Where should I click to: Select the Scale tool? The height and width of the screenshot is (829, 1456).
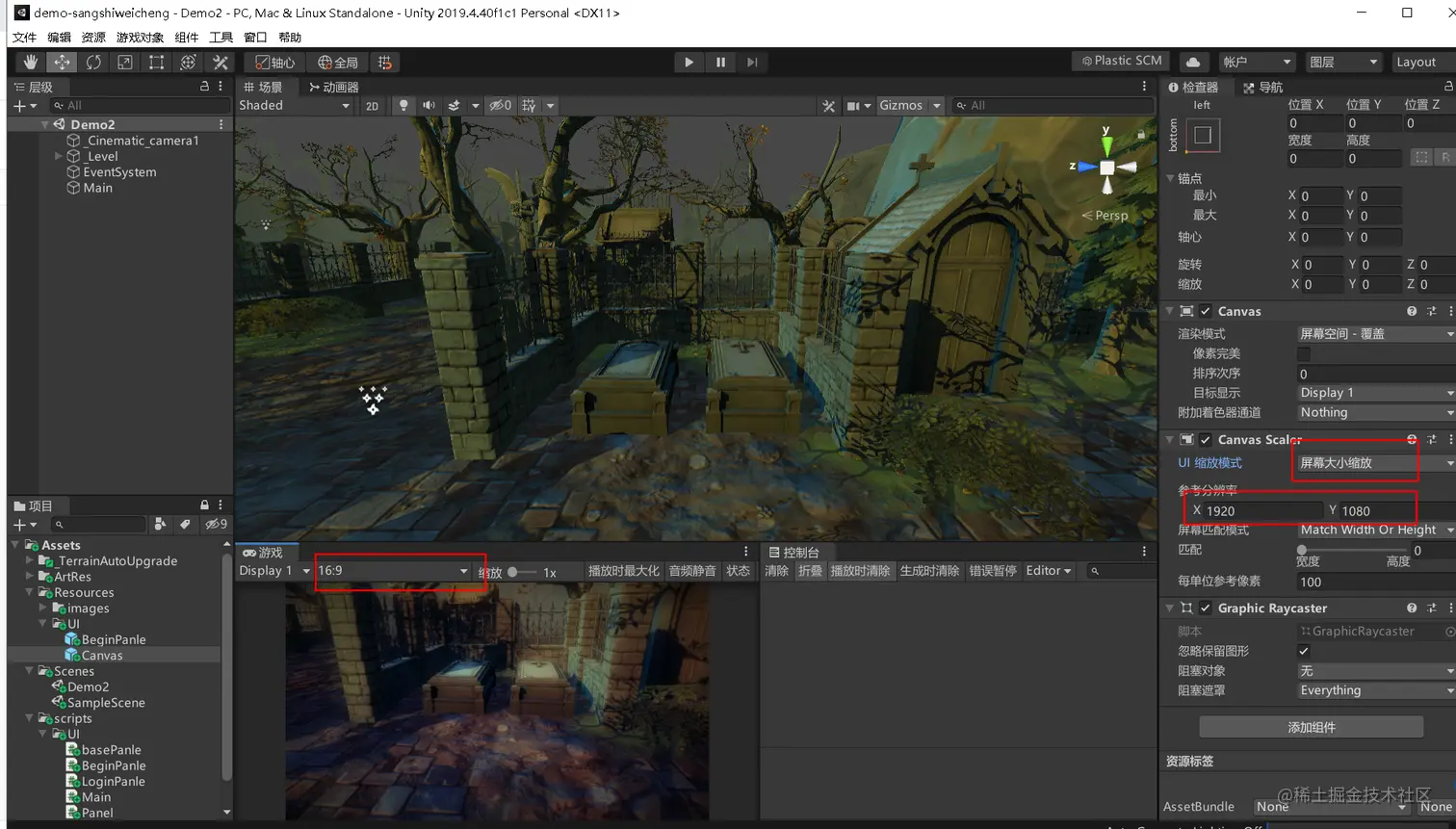[x=125, y=63]
